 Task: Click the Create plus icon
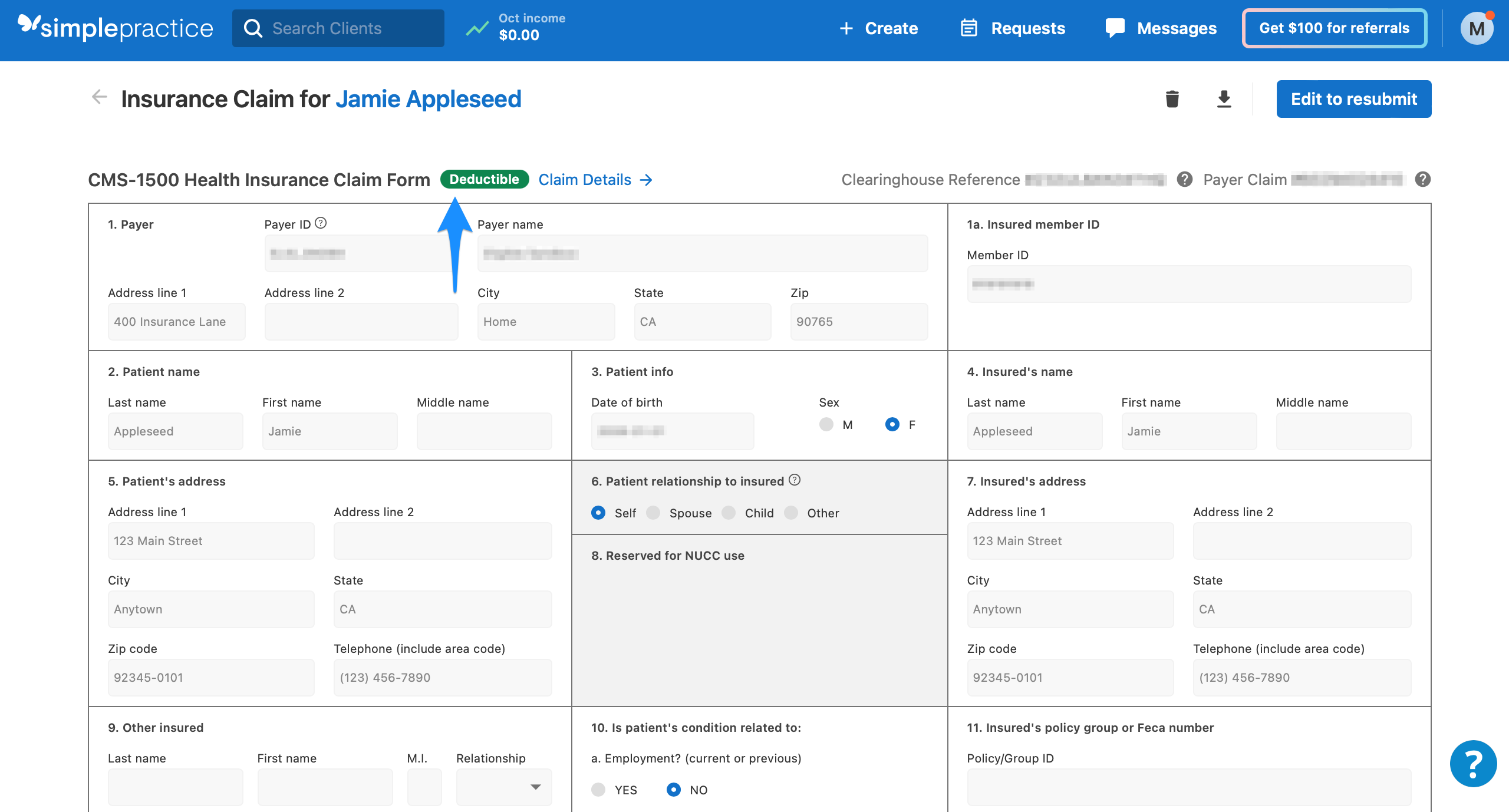(x=846, y=28)
